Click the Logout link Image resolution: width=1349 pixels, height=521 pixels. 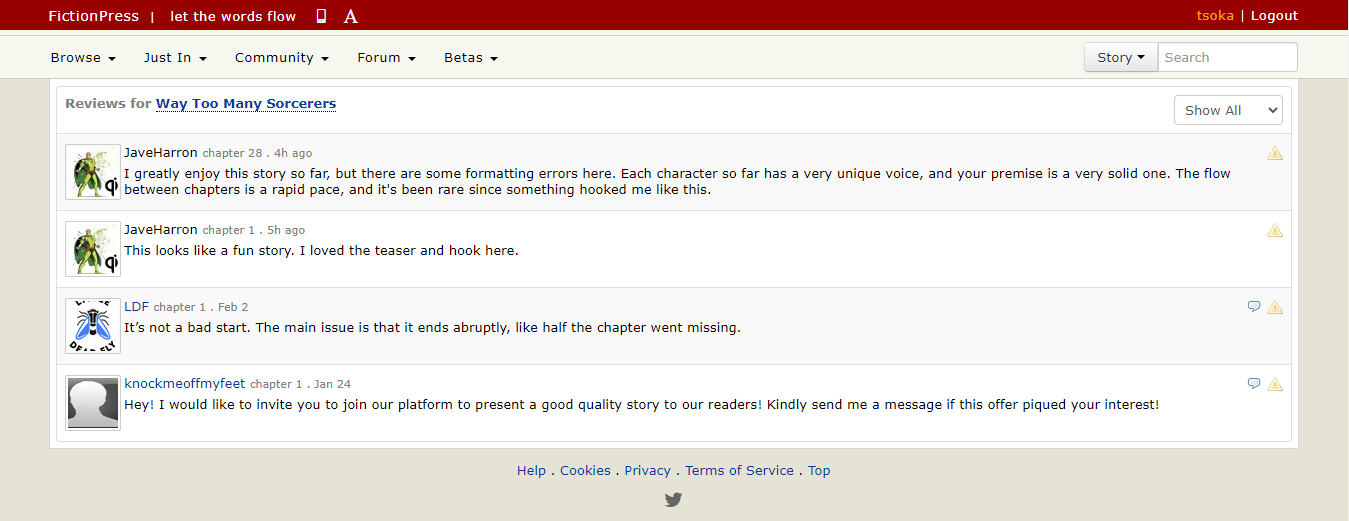1274,16
